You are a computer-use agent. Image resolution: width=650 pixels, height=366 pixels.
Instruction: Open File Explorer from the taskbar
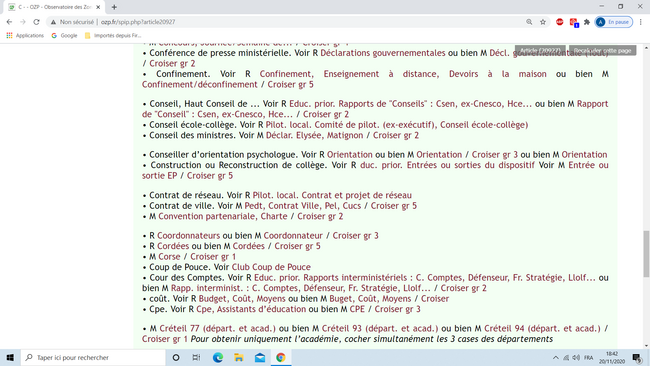pos(239,357)
